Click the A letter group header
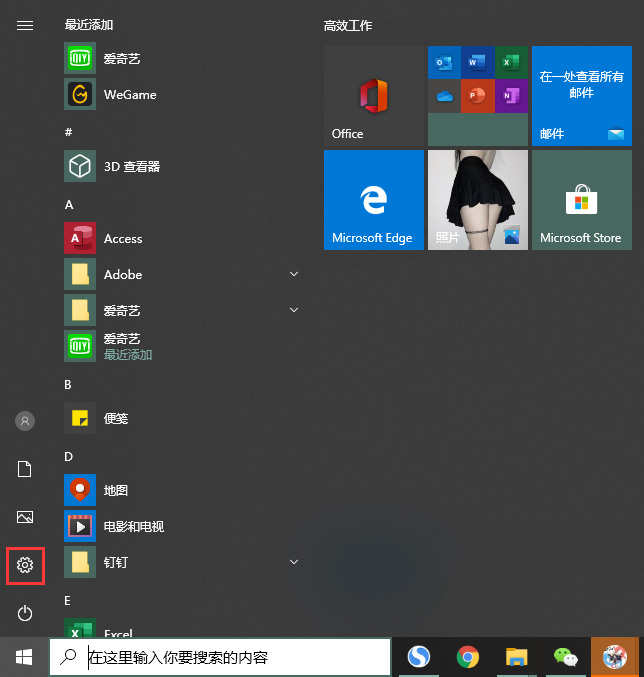Viewport: 644px width, 677px height. (69, 205)
